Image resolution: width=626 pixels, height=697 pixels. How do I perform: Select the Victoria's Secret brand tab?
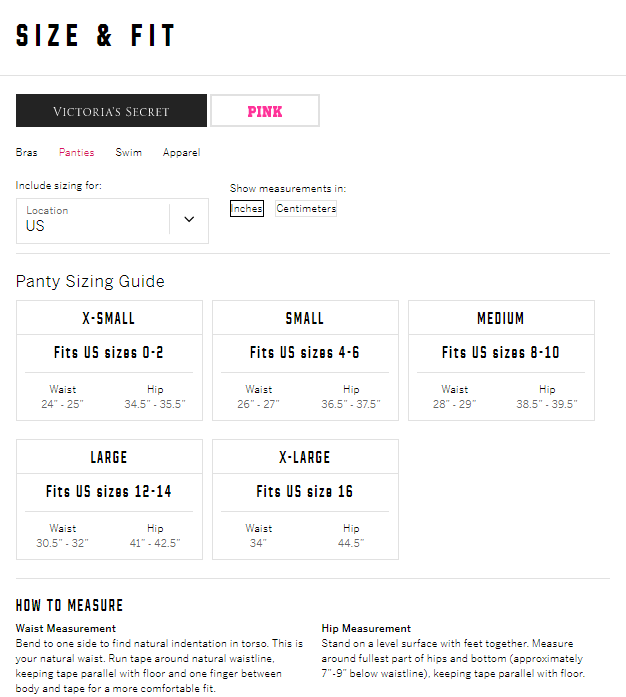point(111,111)
